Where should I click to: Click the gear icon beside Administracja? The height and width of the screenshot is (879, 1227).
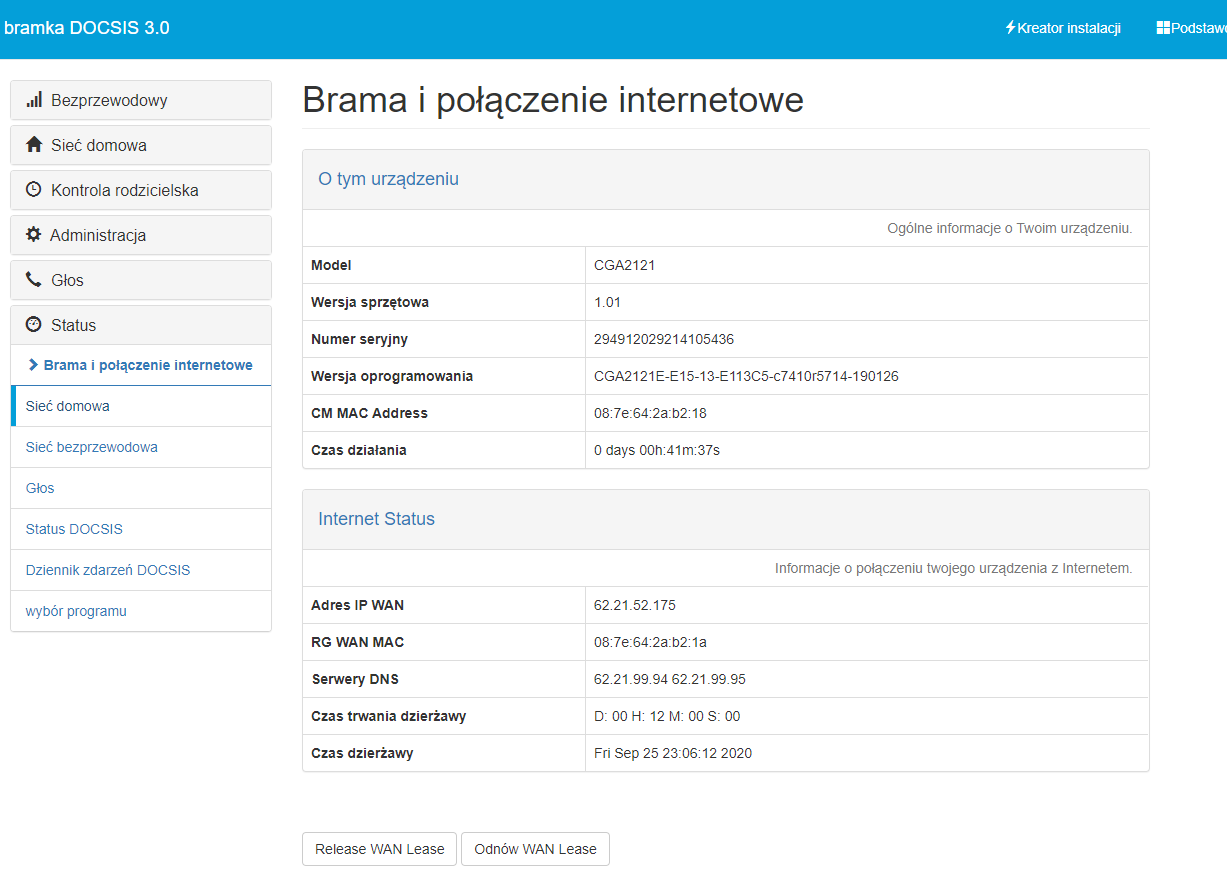[x=34, y=234]
